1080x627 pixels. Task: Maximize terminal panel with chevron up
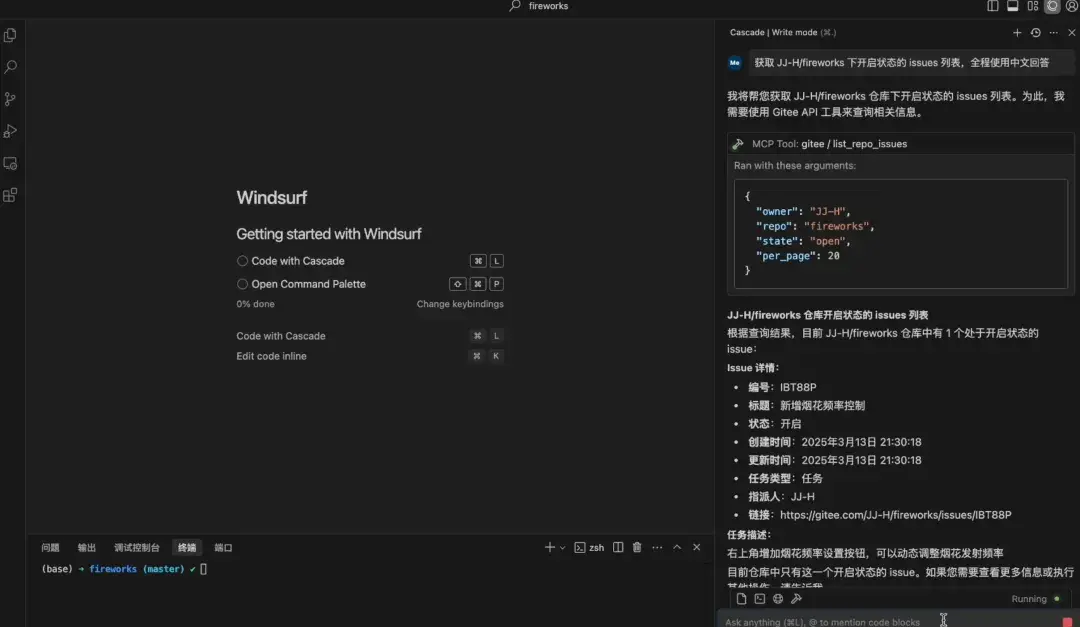pyautogui.click(x=677, y=548)
